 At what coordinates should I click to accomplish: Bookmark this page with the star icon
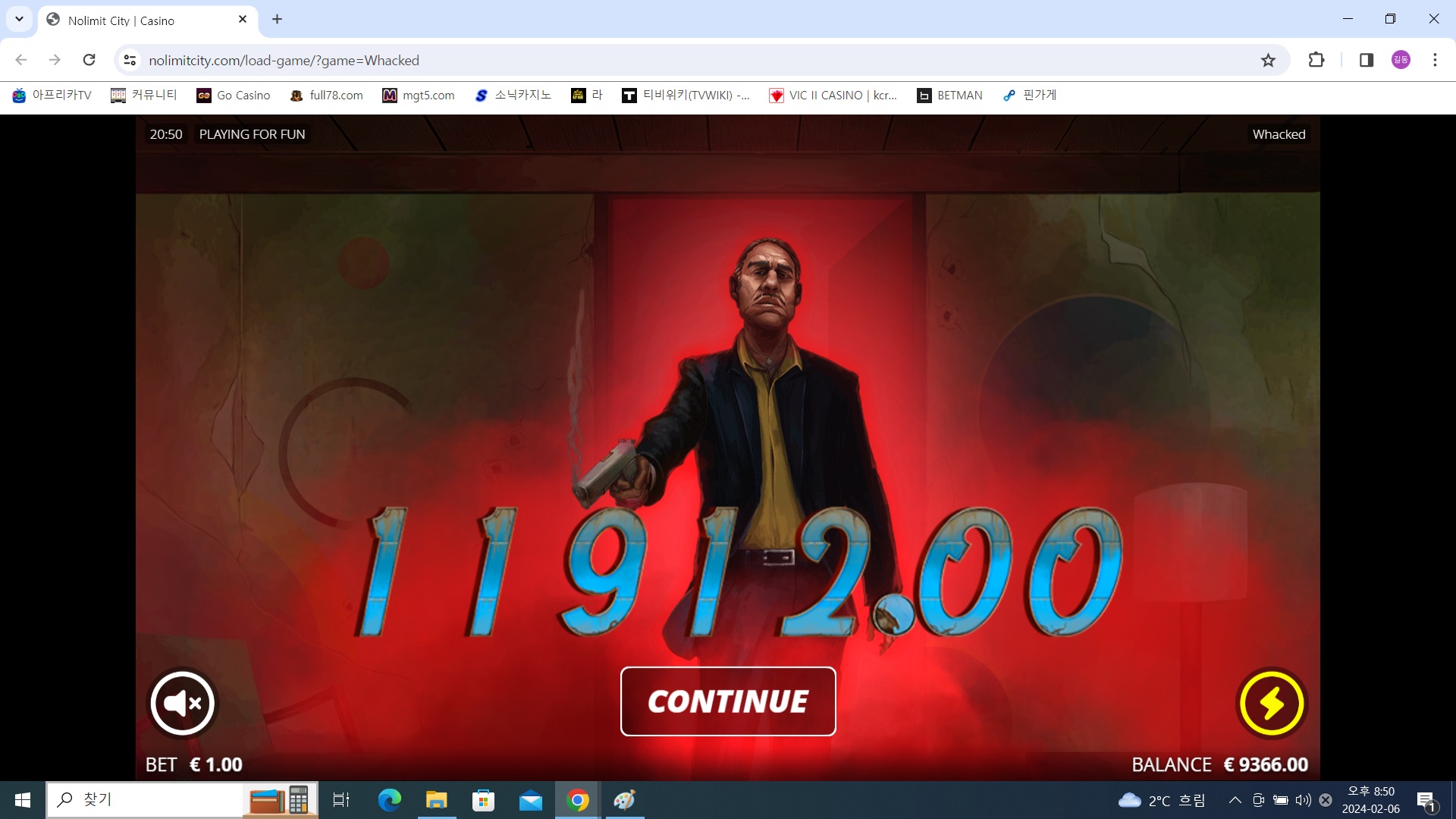[x=1268, y=60]
